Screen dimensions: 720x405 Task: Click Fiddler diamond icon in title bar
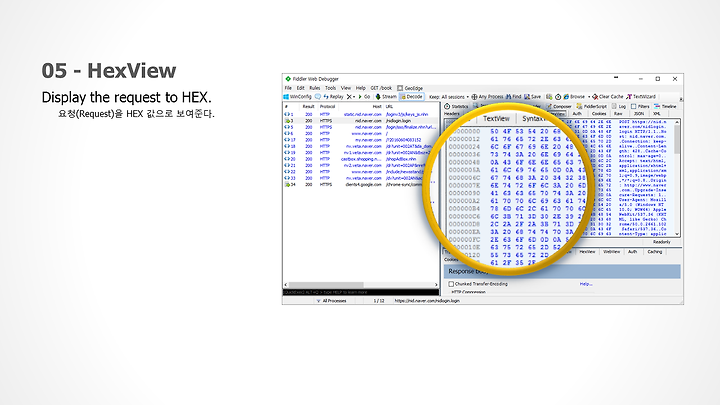[x=288, y=79]
